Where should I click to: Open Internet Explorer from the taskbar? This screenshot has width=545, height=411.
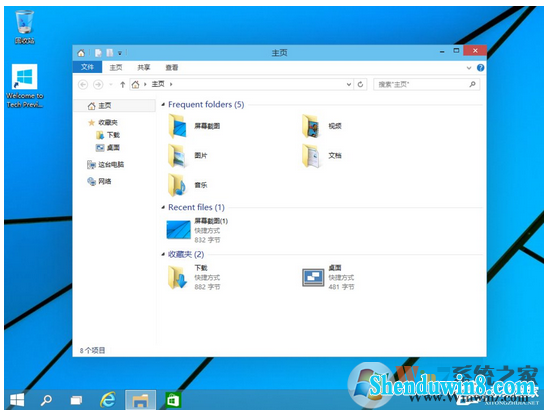pos(108,400)
